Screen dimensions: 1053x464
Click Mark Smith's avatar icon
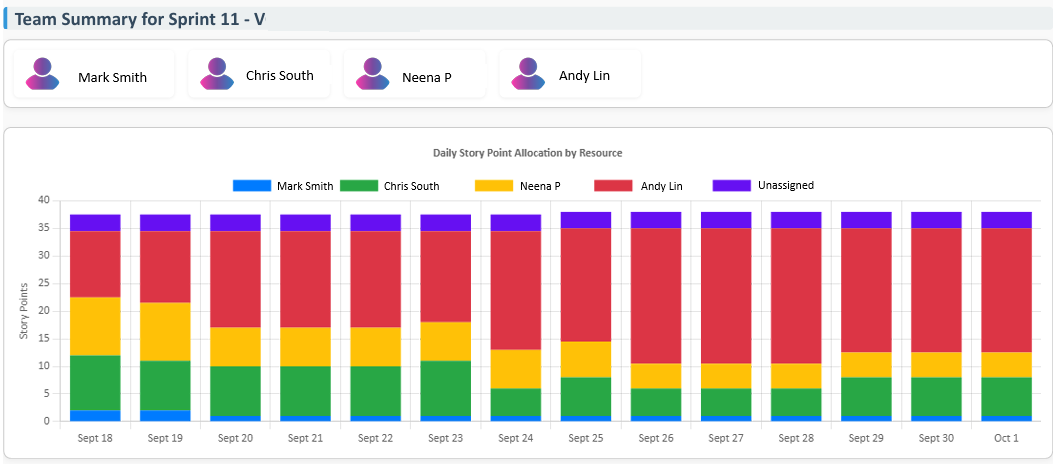point(43,74)
